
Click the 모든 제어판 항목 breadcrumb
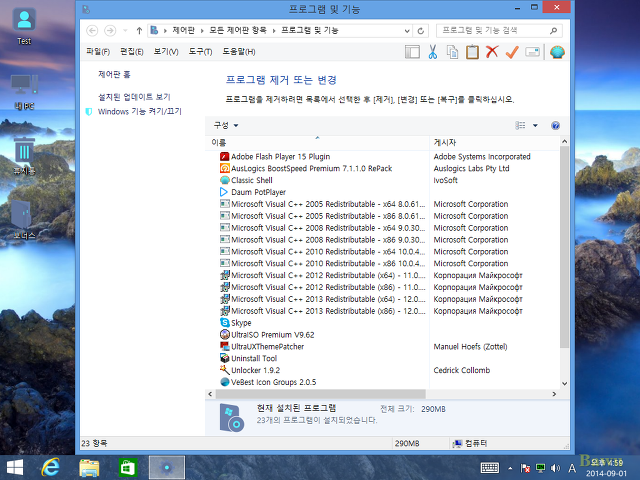[x=238, y=31]
